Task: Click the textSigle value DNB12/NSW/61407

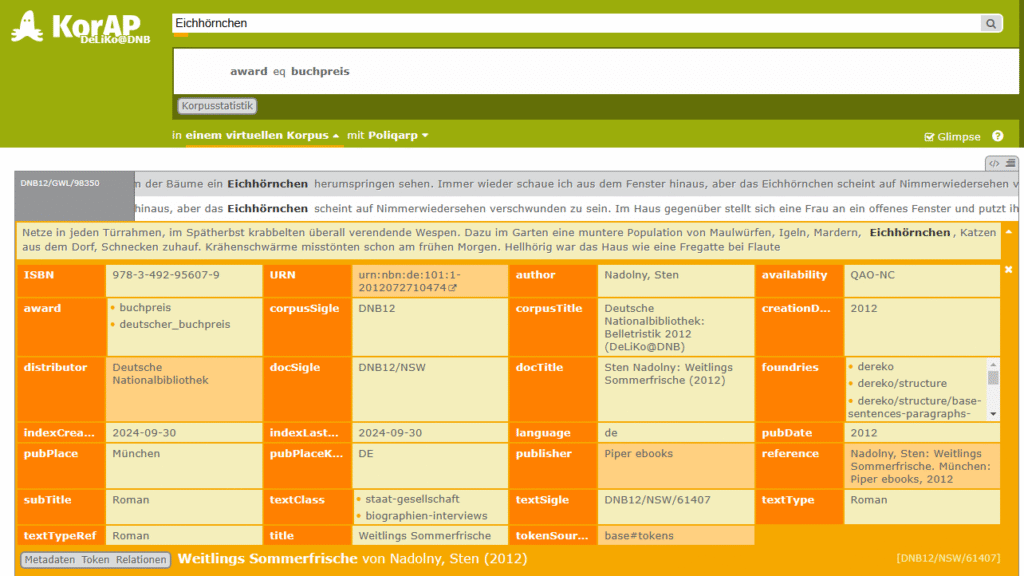Action: [x=657, y=500]
